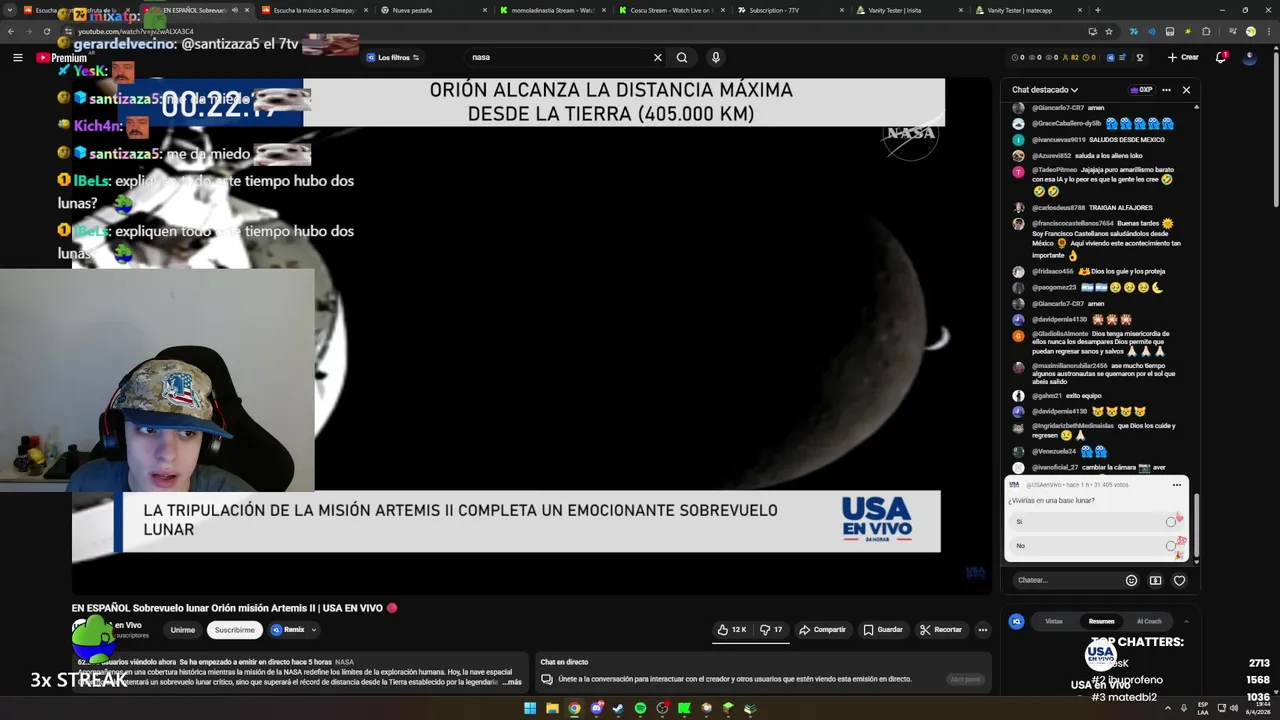Open the live chat three-dot options
Viewport: 1280px width, 720px height.
tap(1166, 90)
